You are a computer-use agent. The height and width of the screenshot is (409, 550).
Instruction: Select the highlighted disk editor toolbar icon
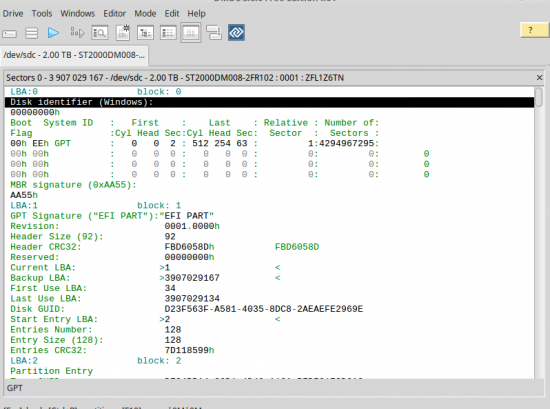(x=191, y=33)
